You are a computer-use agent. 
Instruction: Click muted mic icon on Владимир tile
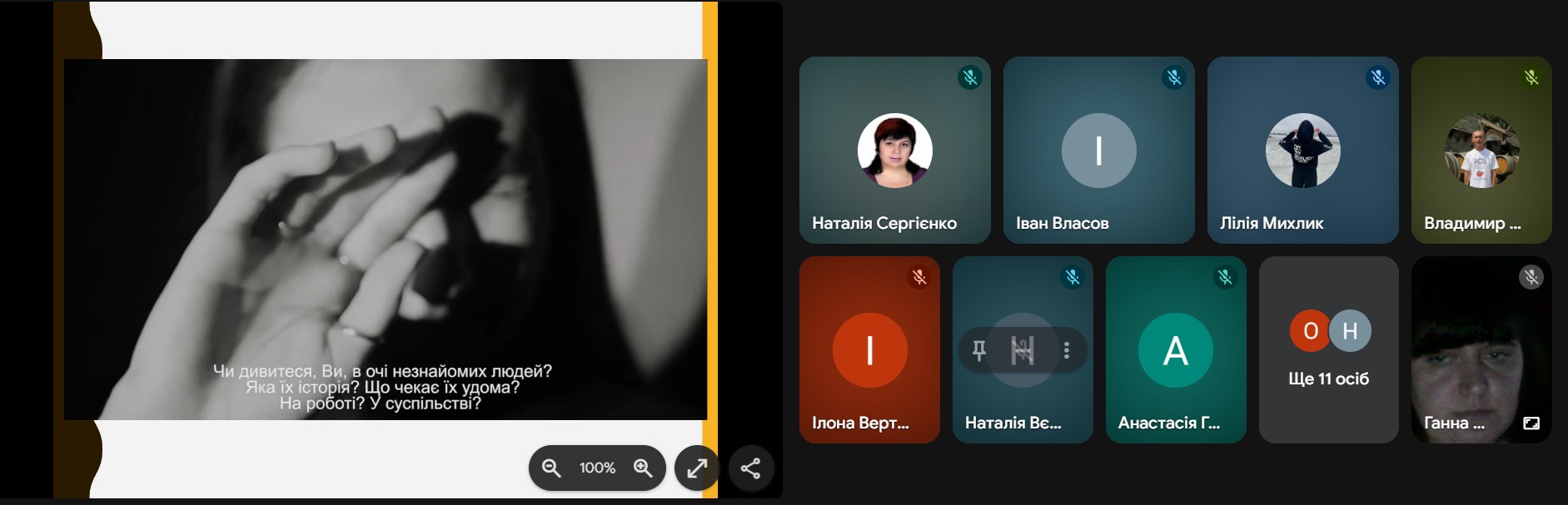1531,77
